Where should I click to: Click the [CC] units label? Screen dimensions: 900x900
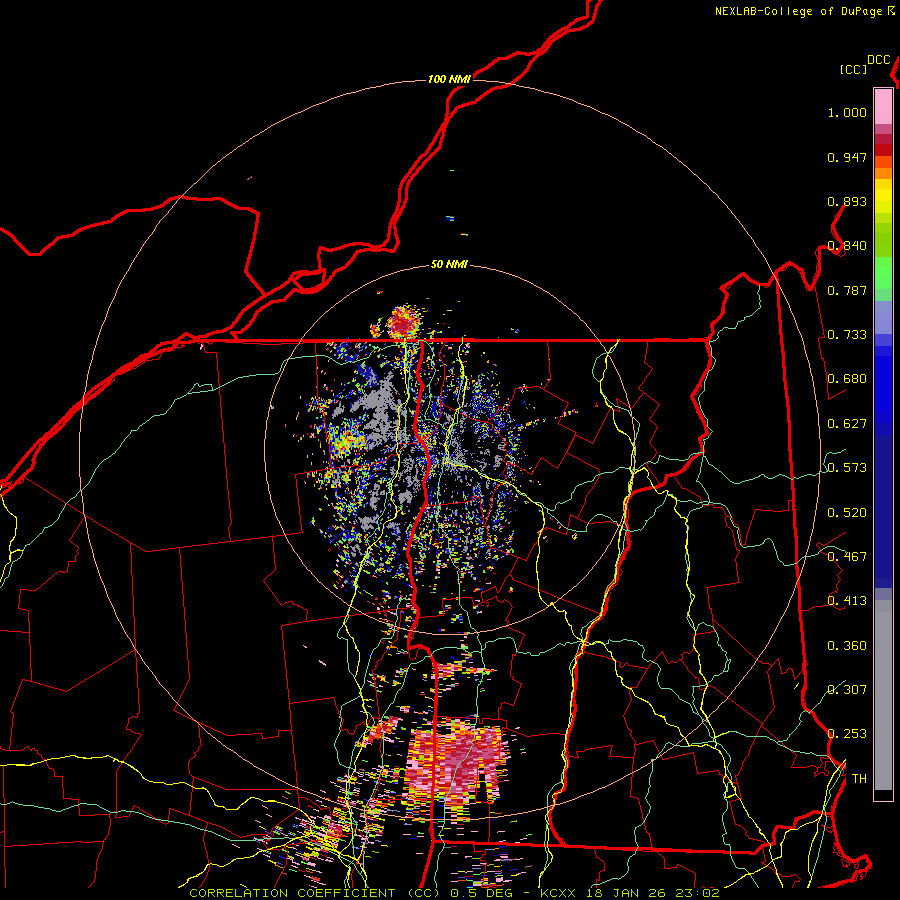853,69
